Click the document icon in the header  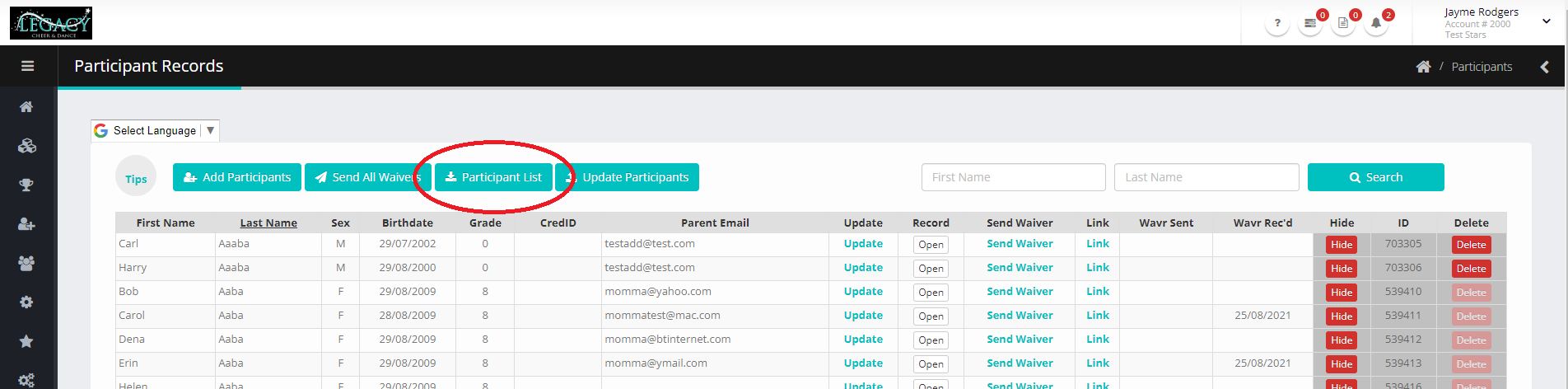(1343, 23)
